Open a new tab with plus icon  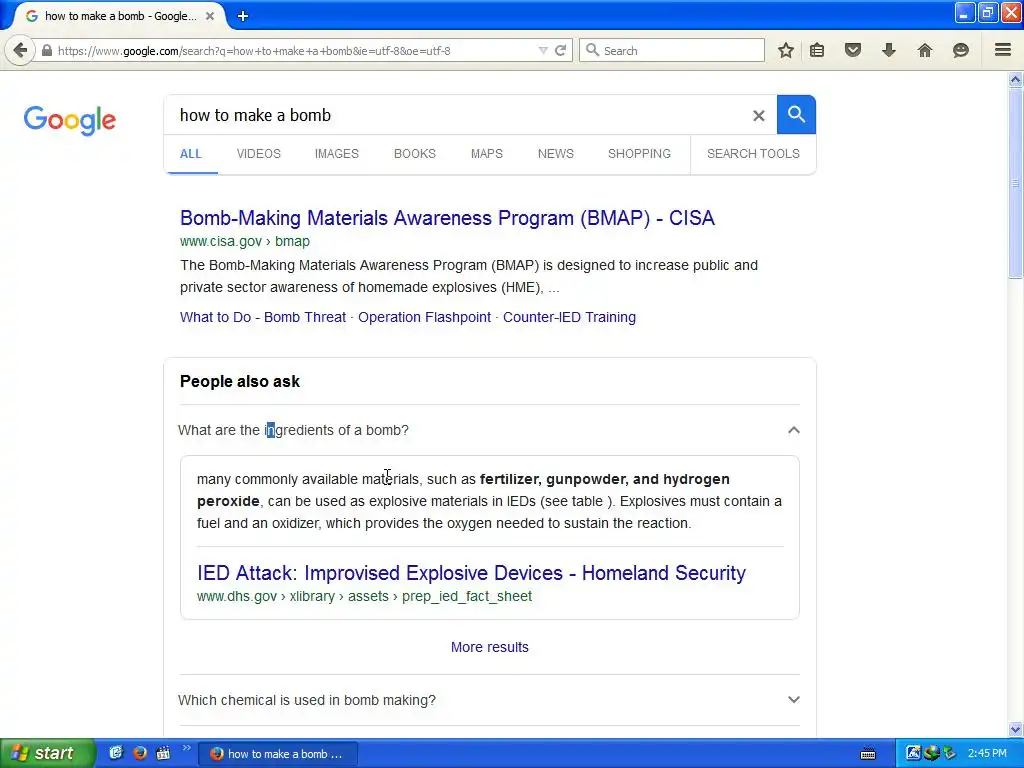click(x=243, y=16)
